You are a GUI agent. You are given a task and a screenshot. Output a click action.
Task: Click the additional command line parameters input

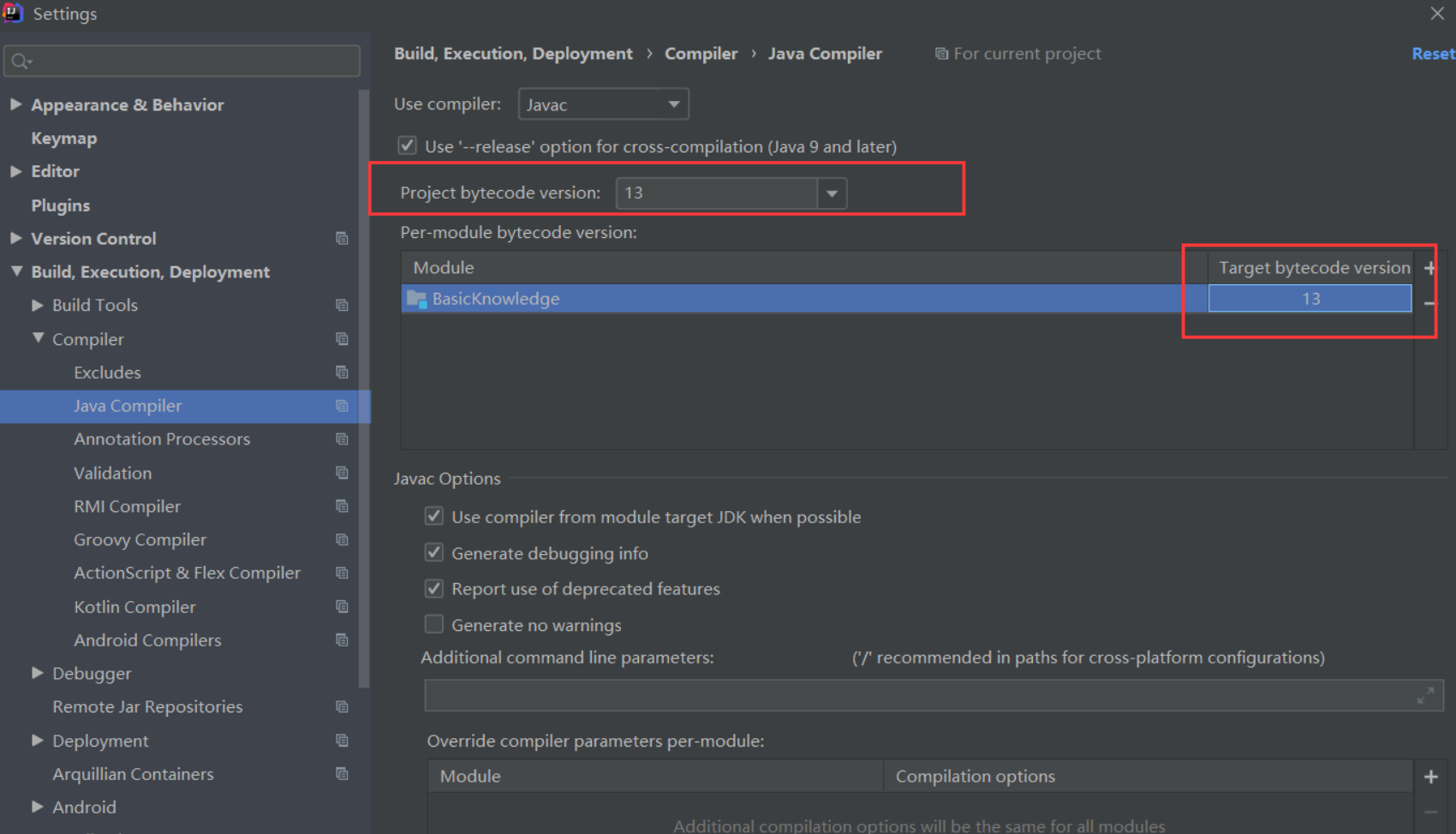tap(934, 696)
